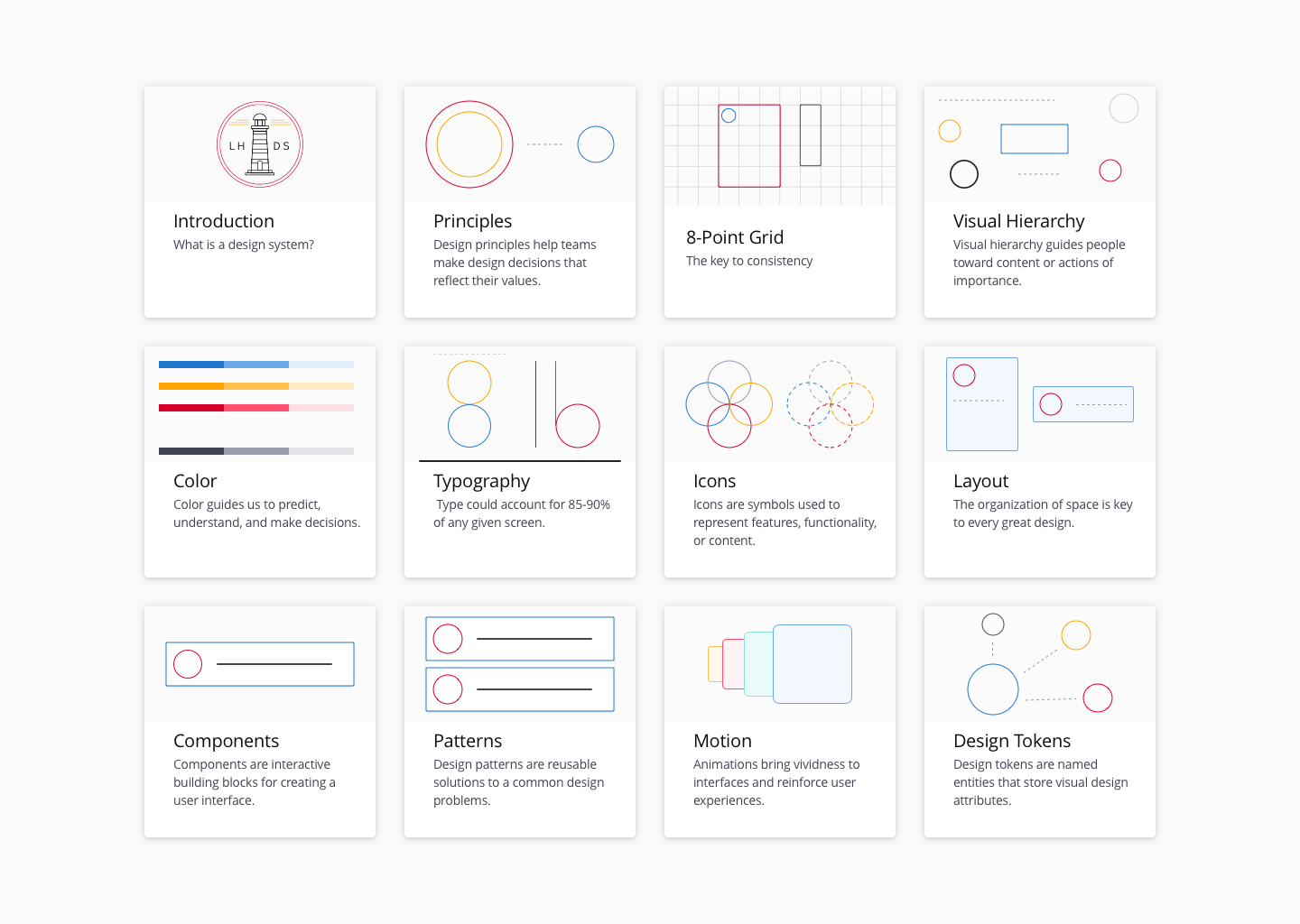Click 'The key to consistency' text

749,261
